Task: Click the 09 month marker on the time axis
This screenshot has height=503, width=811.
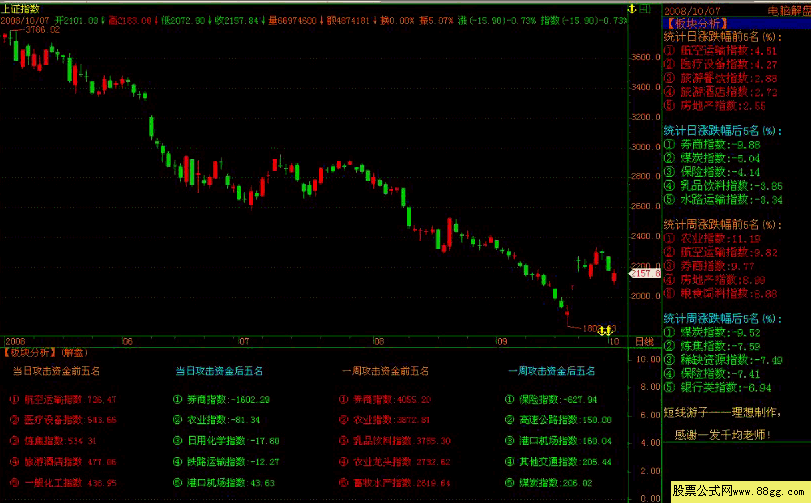Action: [502, 341]
